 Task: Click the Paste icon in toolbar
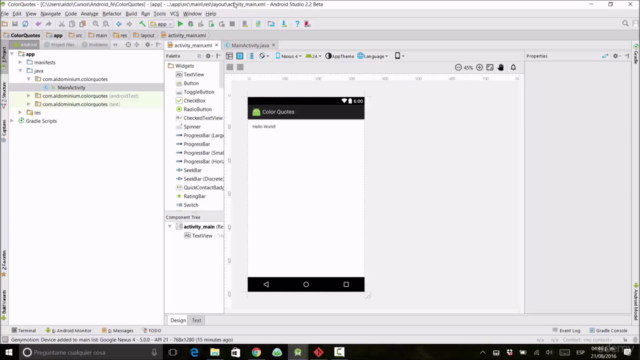click(x=82, y=24)
